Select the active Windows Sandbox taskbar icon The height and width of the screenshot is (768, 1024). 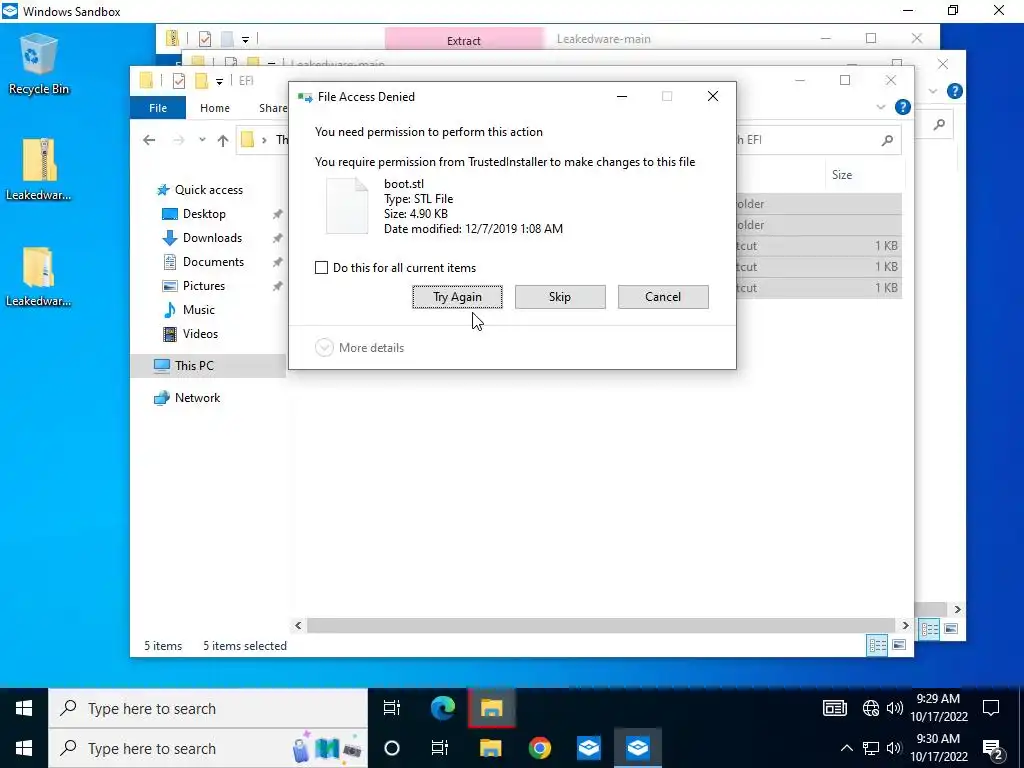[637, 748]
